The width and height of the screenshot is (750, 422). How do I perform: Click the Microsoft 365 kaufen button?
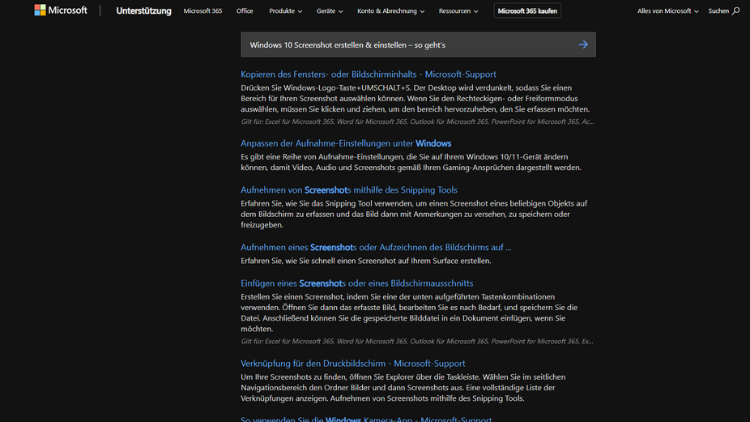pyautogui.click(x=527, y=11)
